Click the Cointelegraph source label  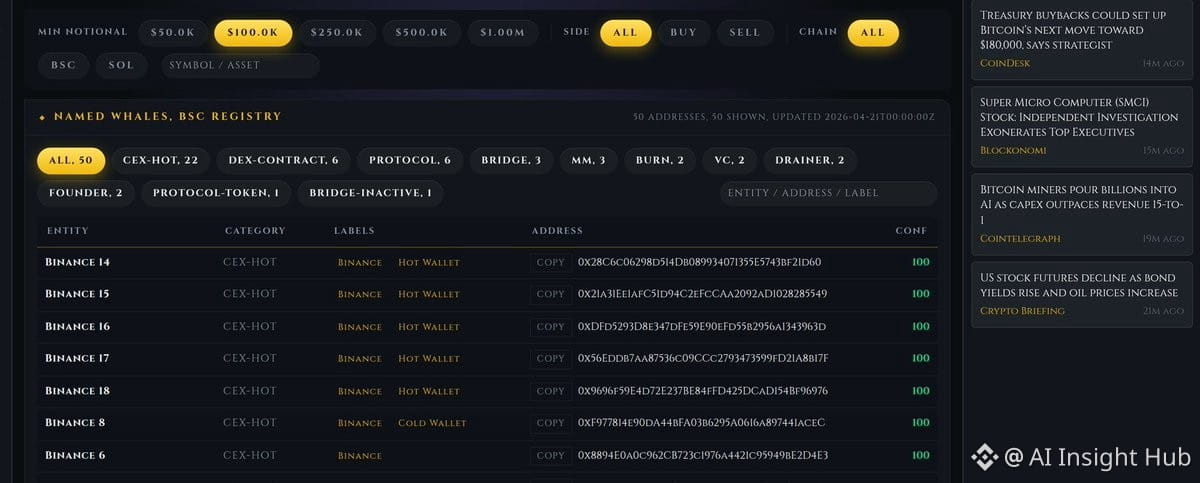1020,239
